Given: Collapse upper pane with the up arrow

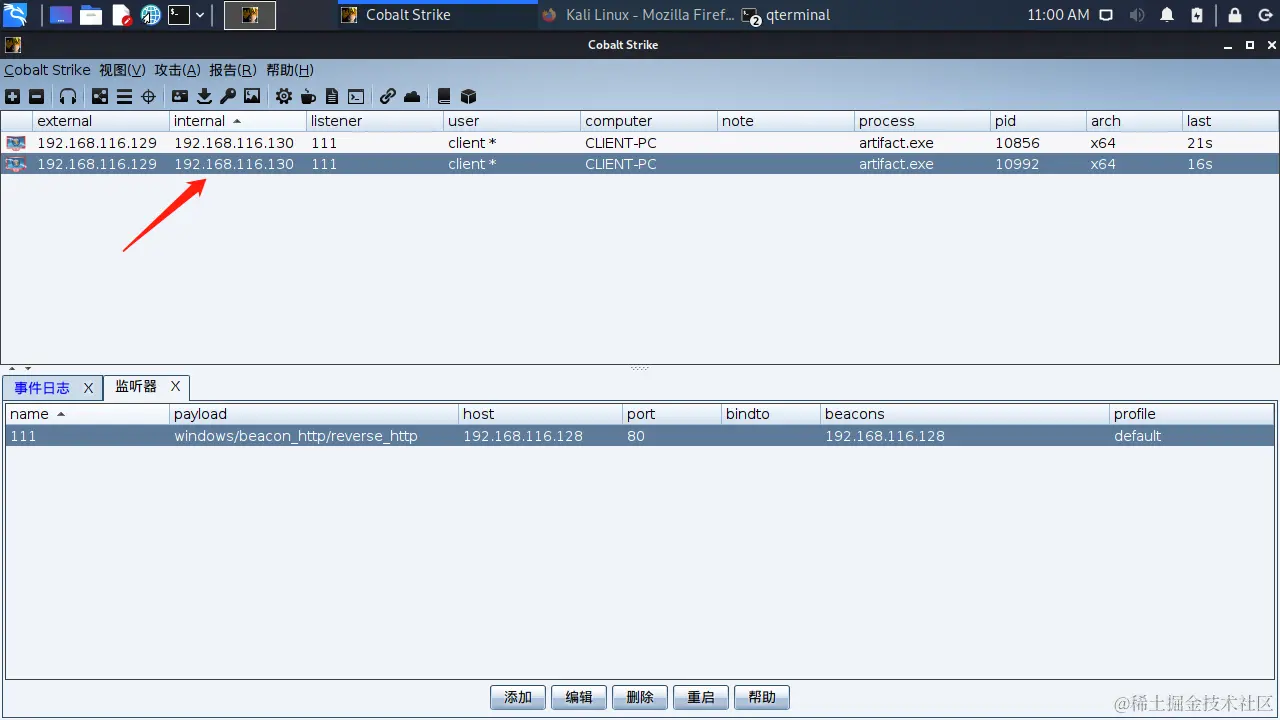Looking at the screenshot, I should (x=12, y=369).
